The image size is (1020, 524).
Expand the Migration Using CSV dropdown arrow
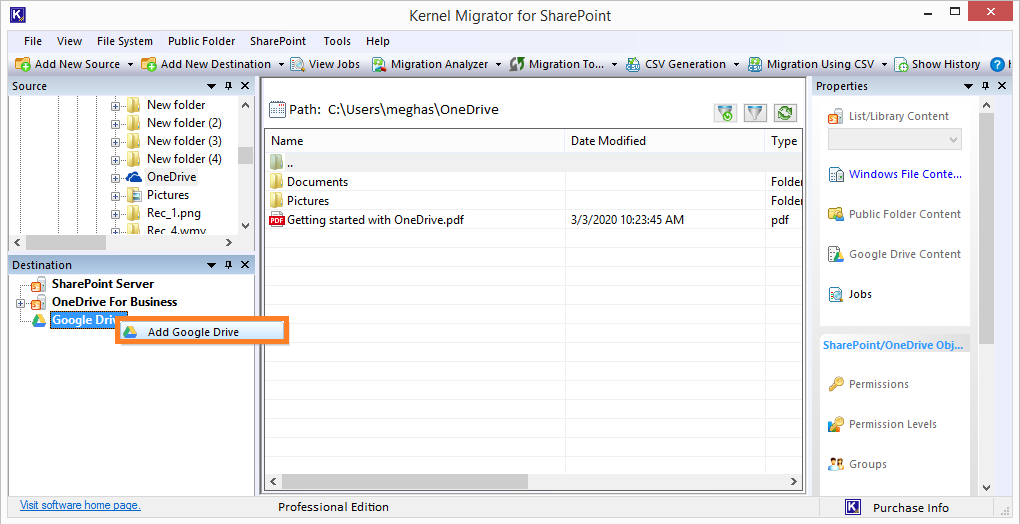[x=884, y=64]
